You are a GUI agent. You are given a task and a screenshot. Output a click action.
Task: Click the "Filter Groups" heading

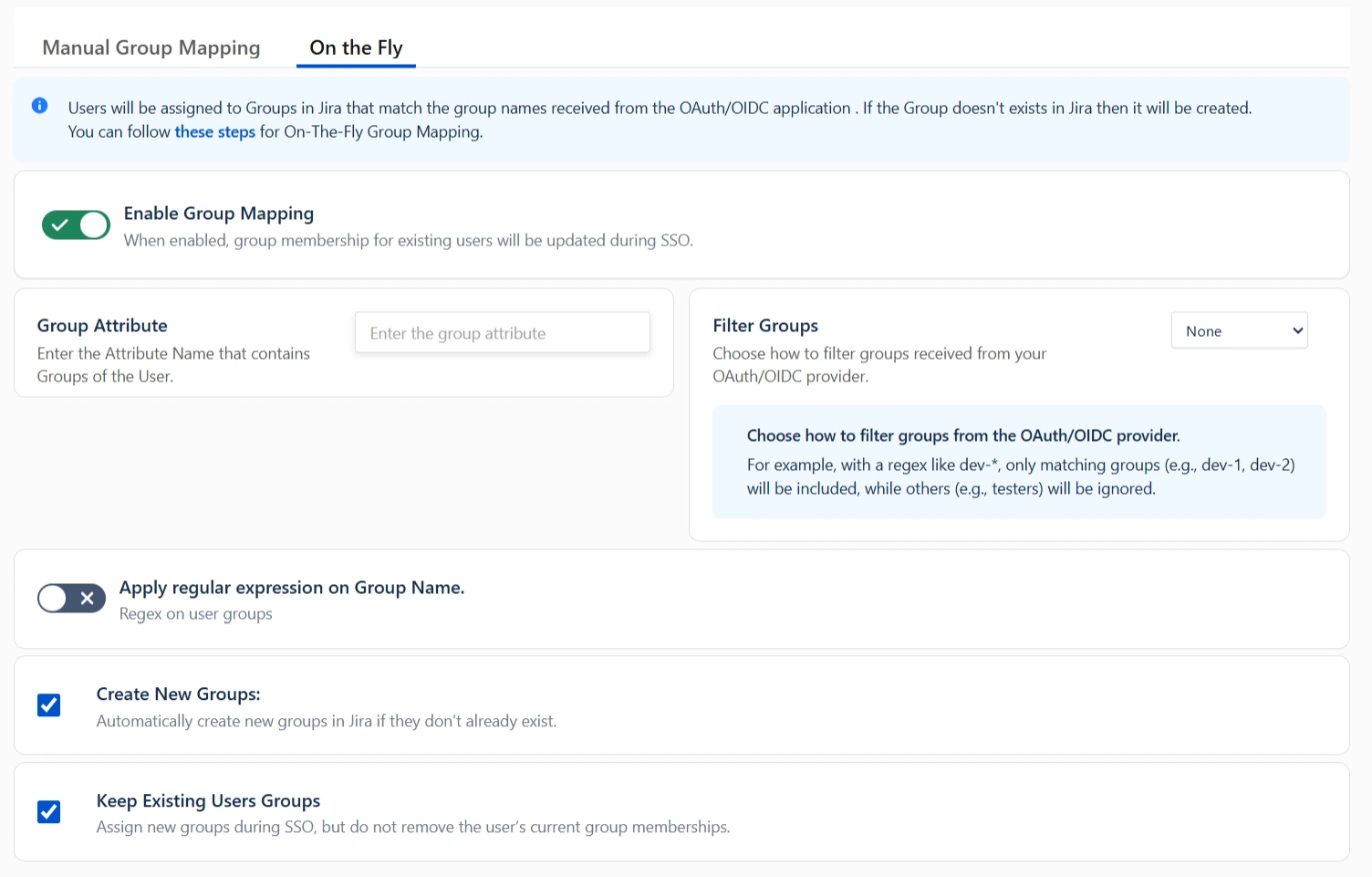point(765,326)
